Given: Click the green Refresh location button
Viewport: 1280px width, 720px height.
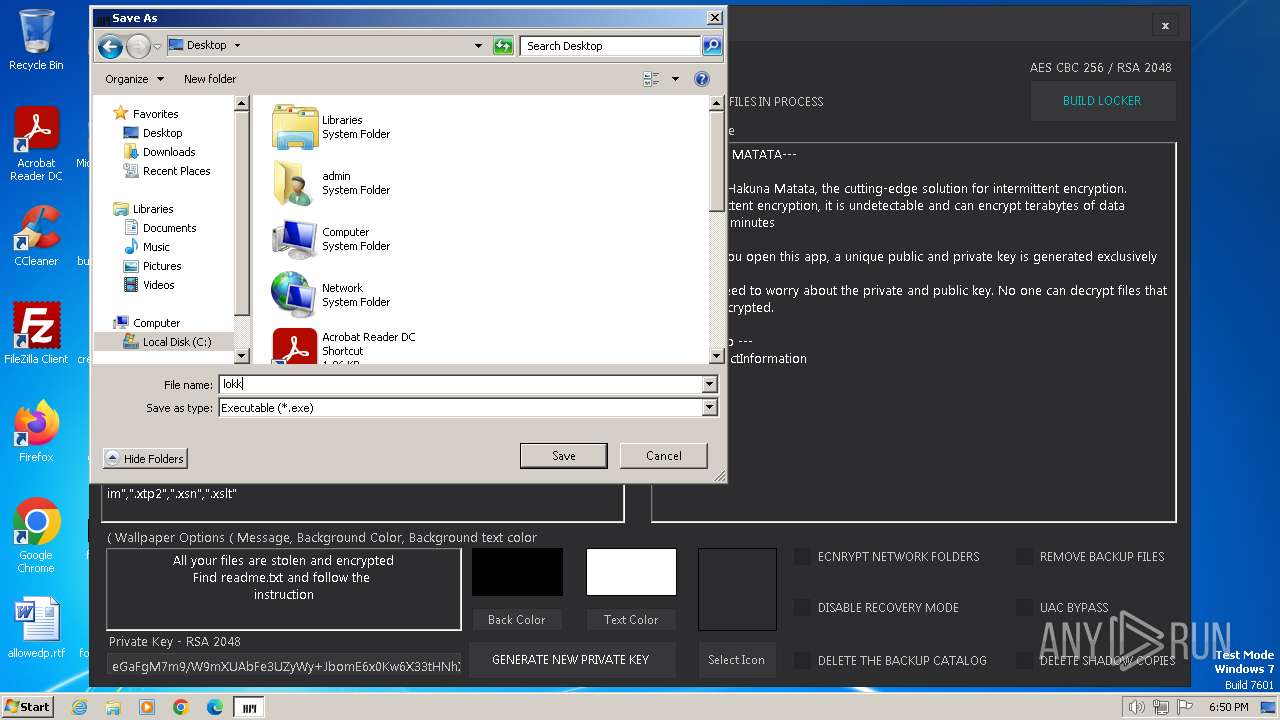Looking at the screenshot, I should coord(503,46).
